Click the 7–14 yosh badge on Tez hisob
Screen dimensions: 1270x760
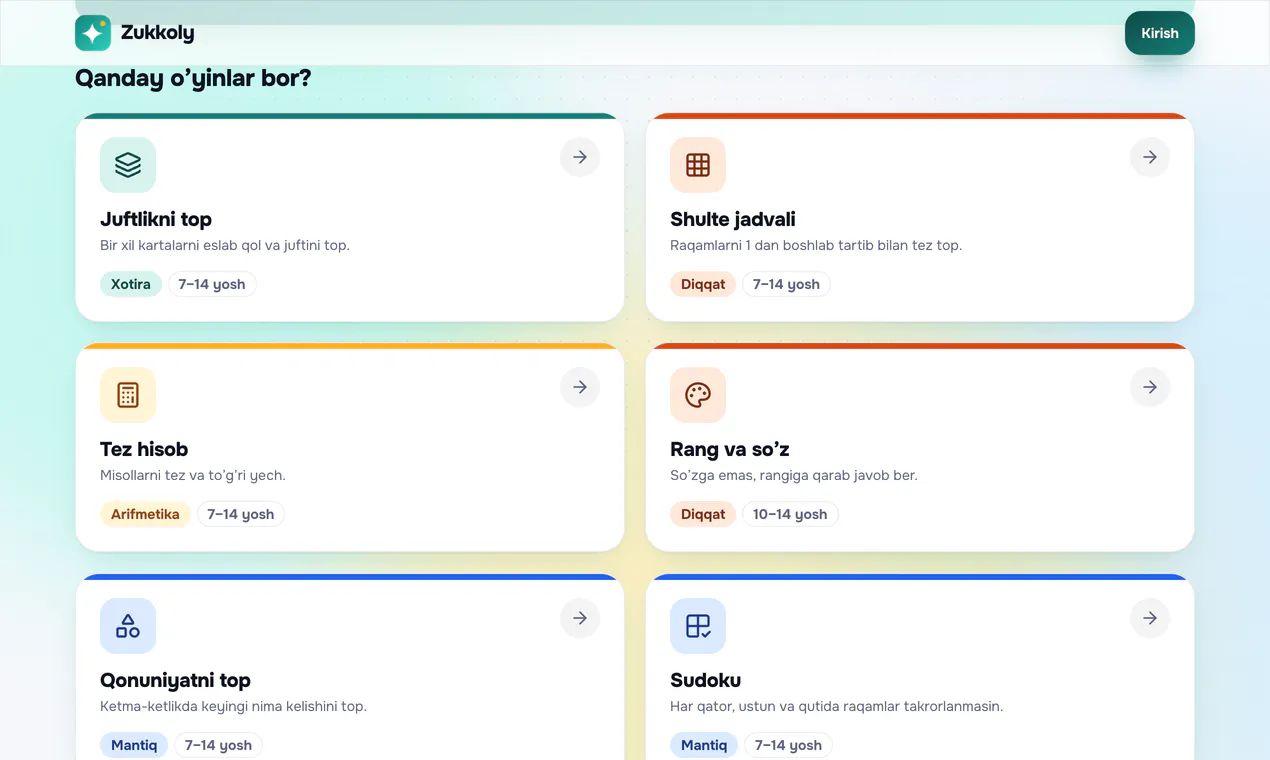point(241,514)
